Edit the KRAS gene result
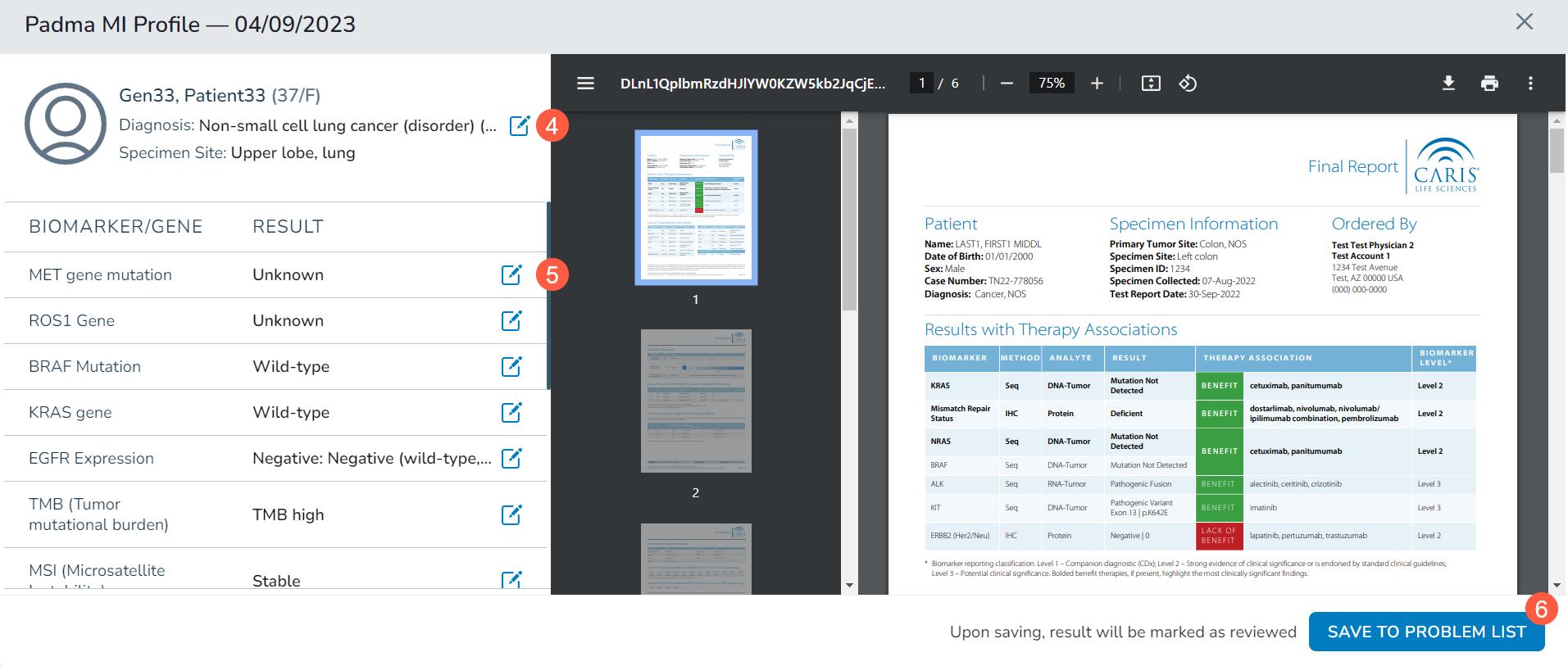The image size is (1568, 666). [x=511, y=412]
